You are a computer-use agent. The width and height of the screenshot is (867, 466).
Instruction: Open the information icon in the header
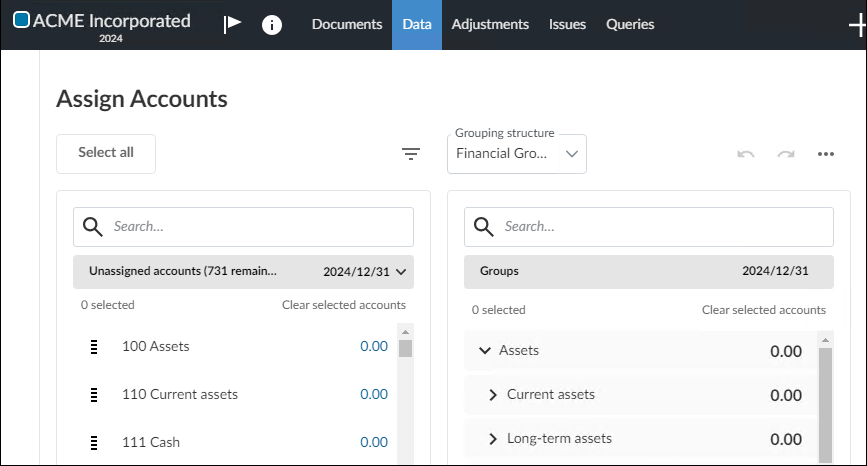pyautogui.click(x=272, y=25)
